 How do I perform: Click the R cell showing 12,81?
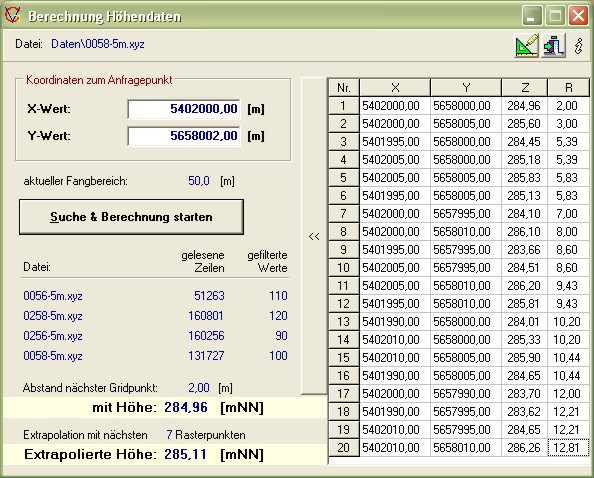[x=569, y=448]
